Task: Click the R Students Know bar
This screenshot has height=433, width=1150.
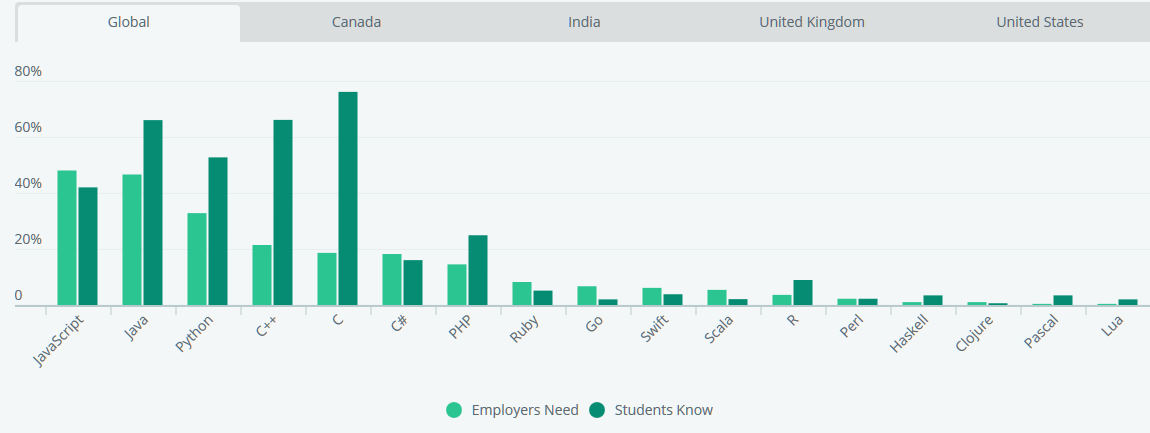Action: [803, 293]
